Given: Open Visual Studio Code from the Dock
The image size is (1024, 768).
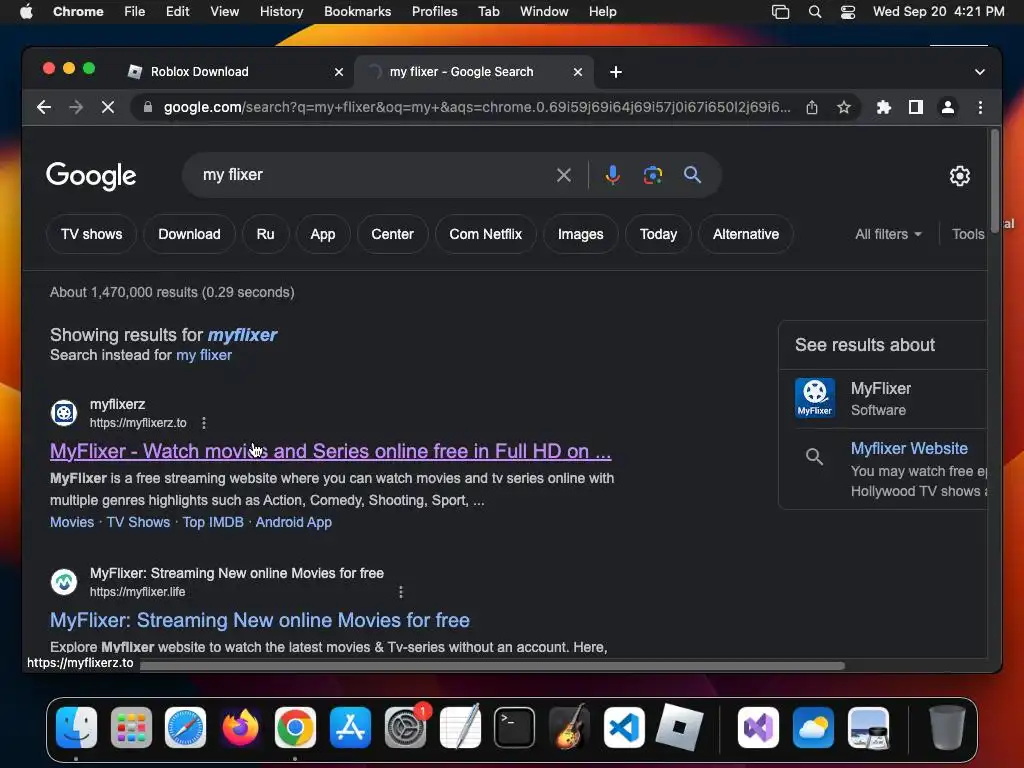Looking at the screenshot, I should tap(624, 728).
